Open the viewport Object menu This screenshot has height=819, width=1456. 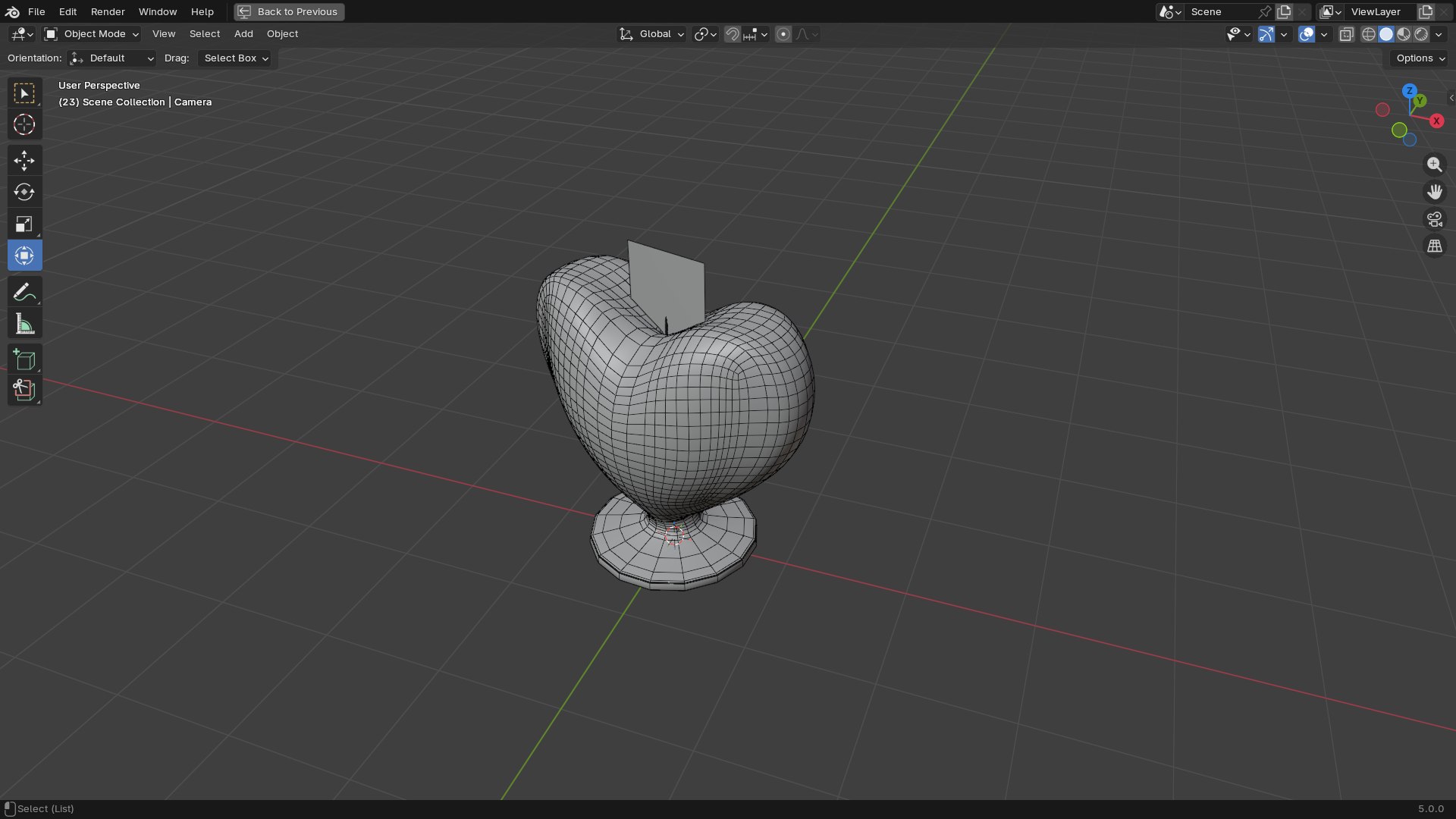(282, 34)
